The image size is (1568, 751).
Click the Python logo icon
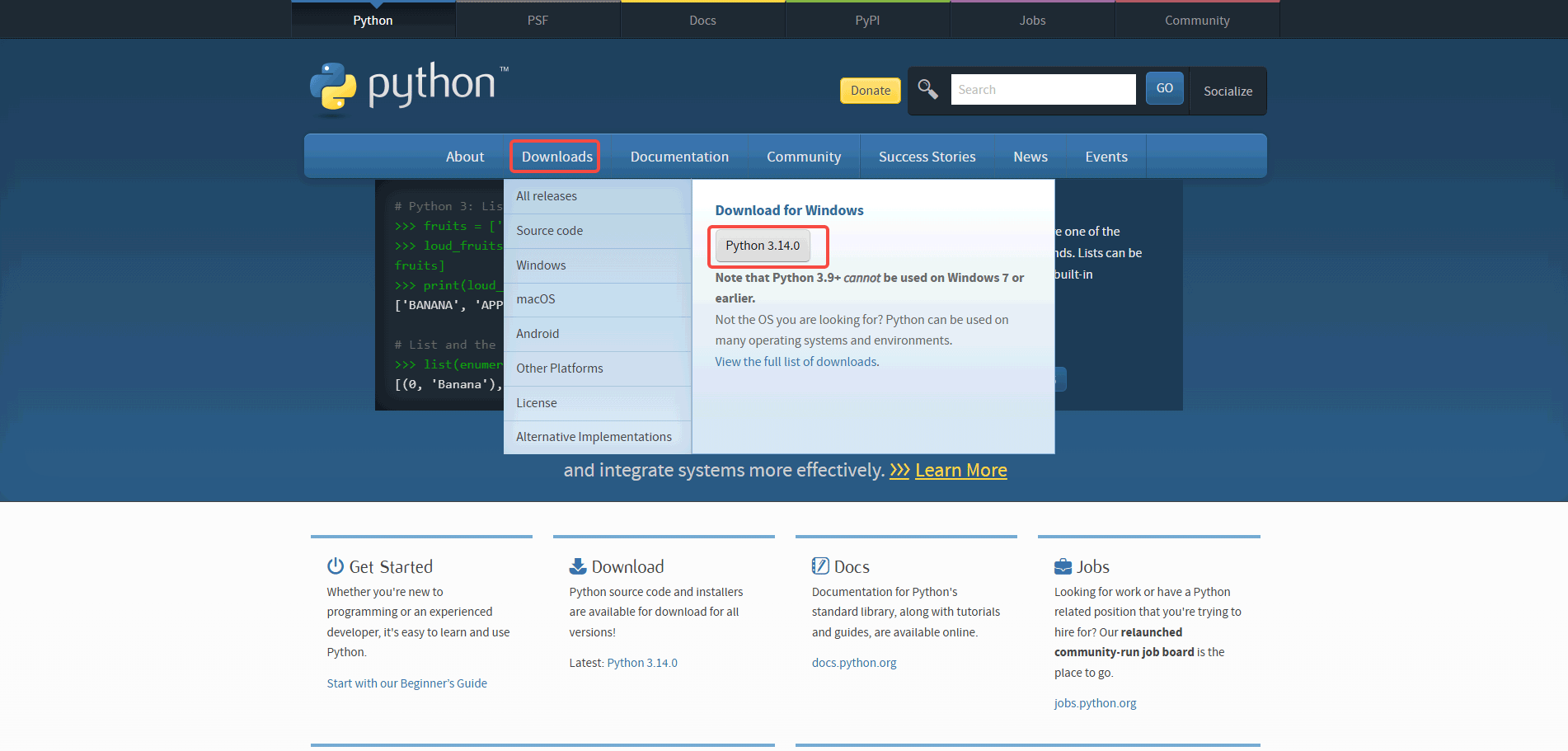coord(333,87)
